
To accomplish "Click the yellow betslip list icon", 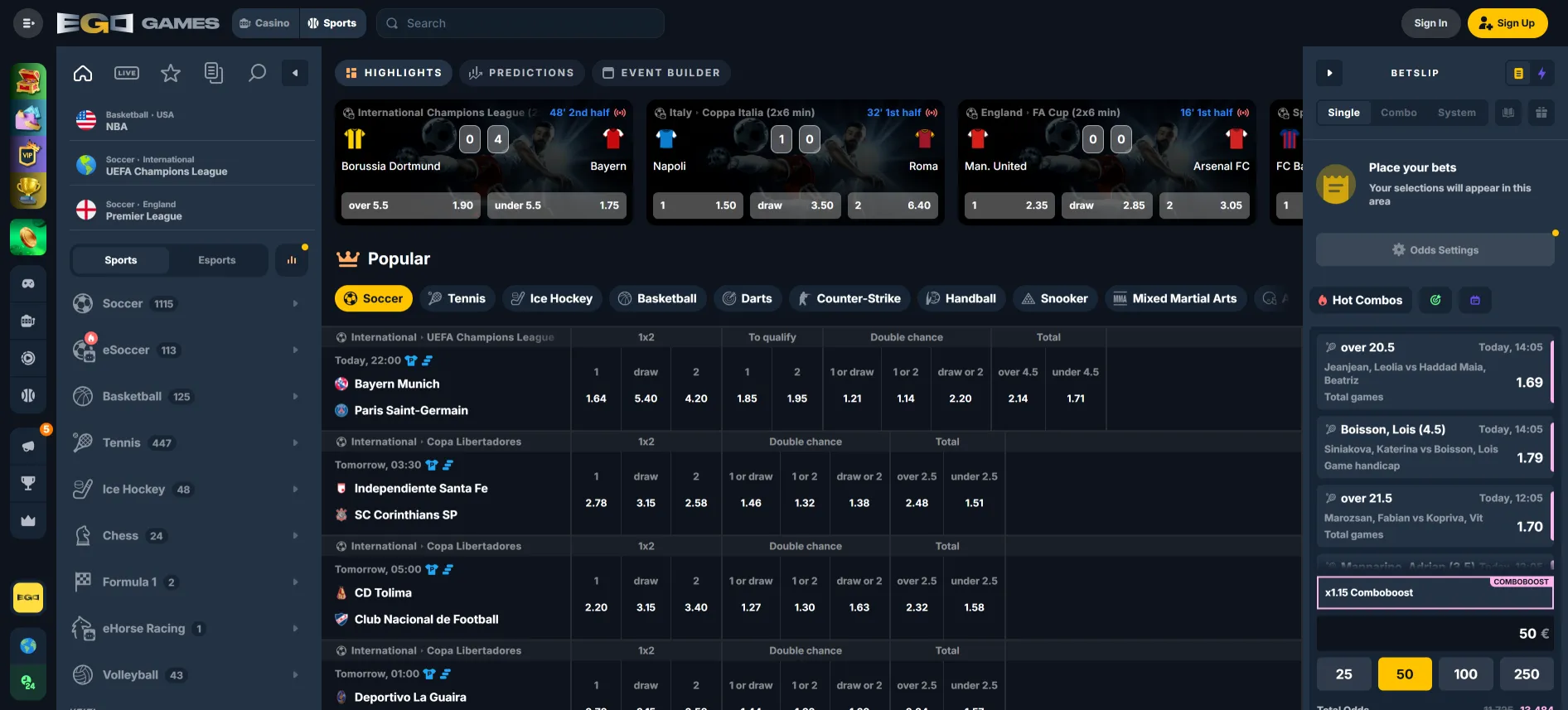I will pos(1518,73).
